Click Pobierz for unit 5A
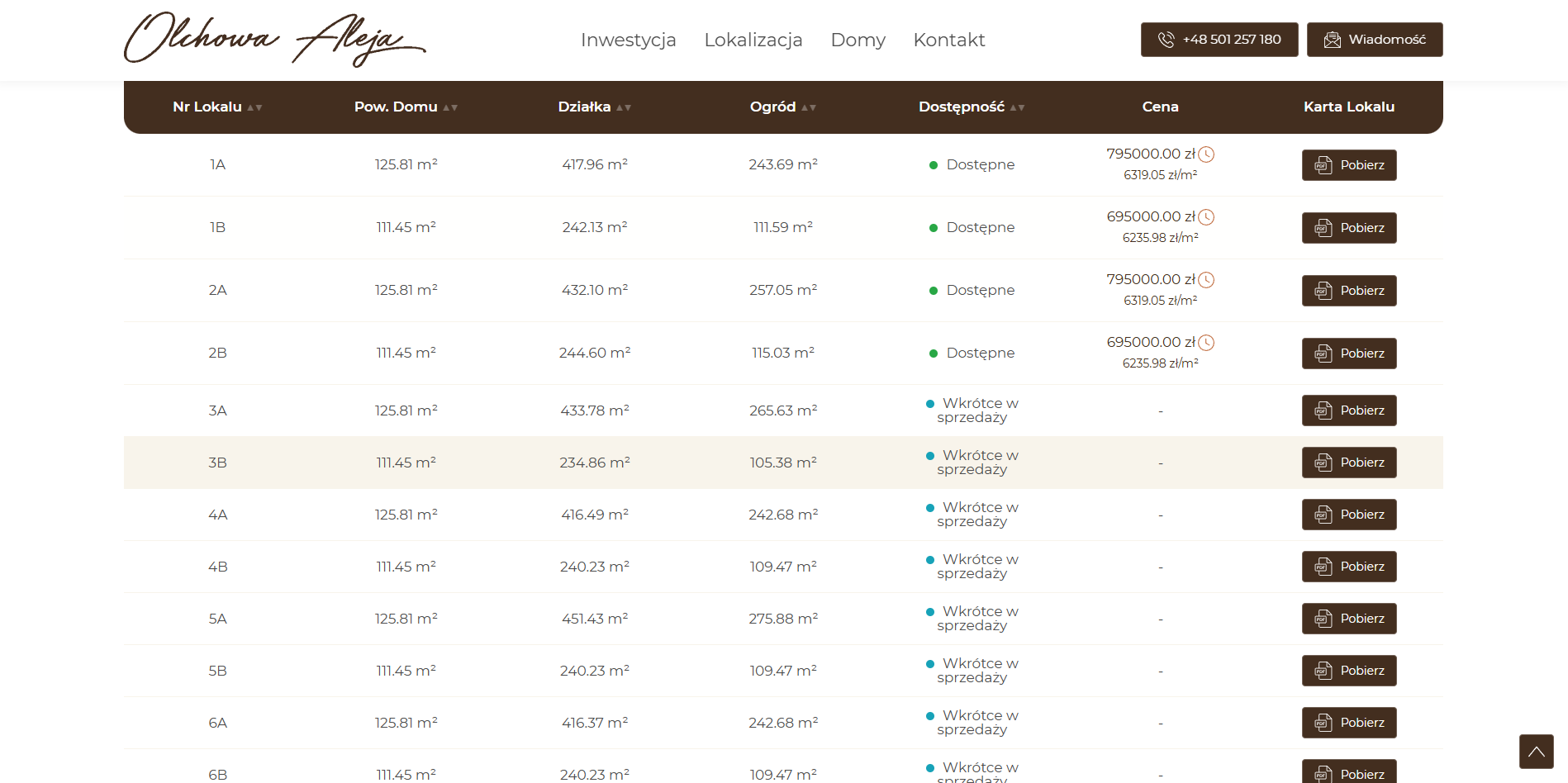Viewport: 1568px width, 783px height. point(1349,619)
